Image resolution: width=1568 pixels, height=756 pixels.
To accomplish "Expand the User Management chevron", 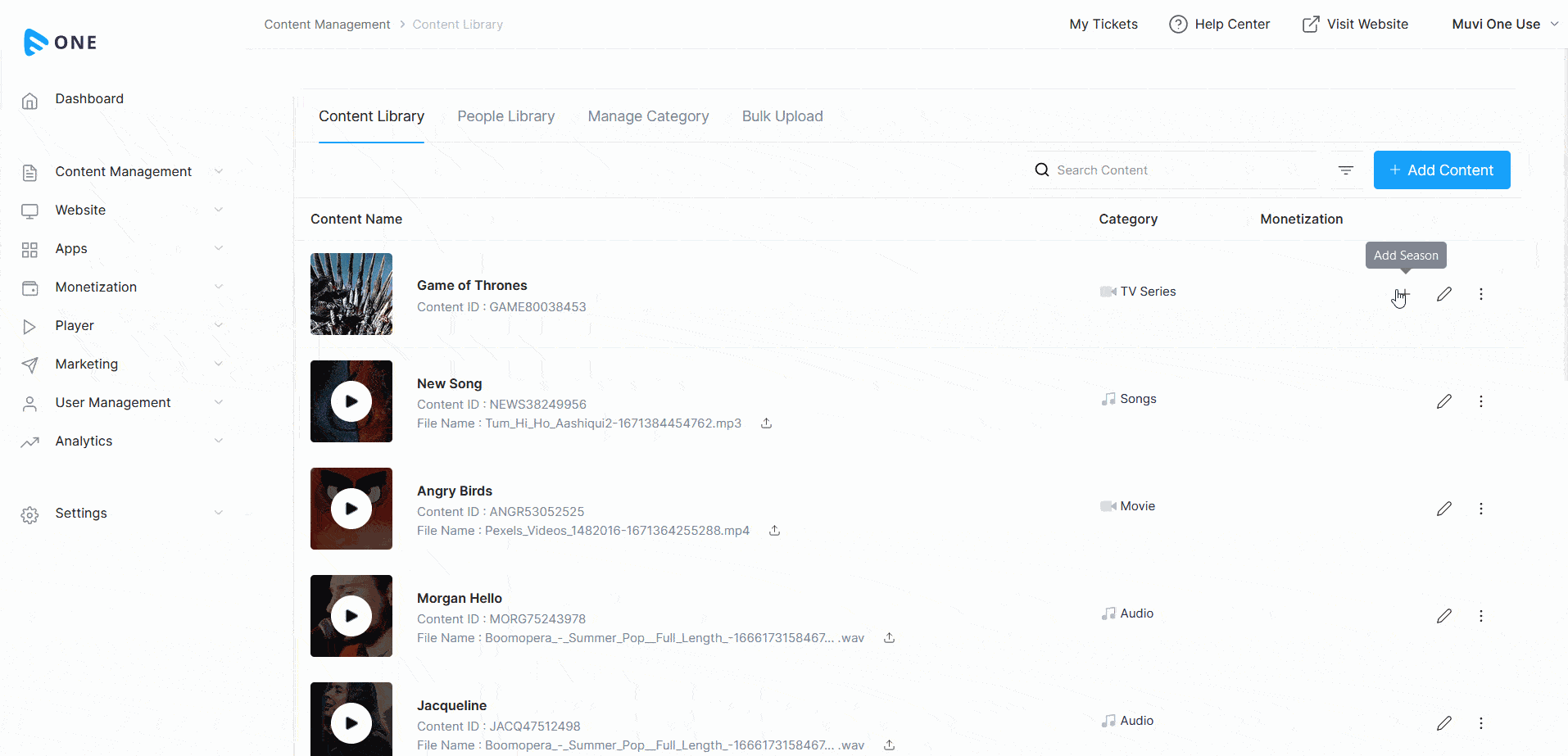I will pyautogui.click(x=219, y=402).
